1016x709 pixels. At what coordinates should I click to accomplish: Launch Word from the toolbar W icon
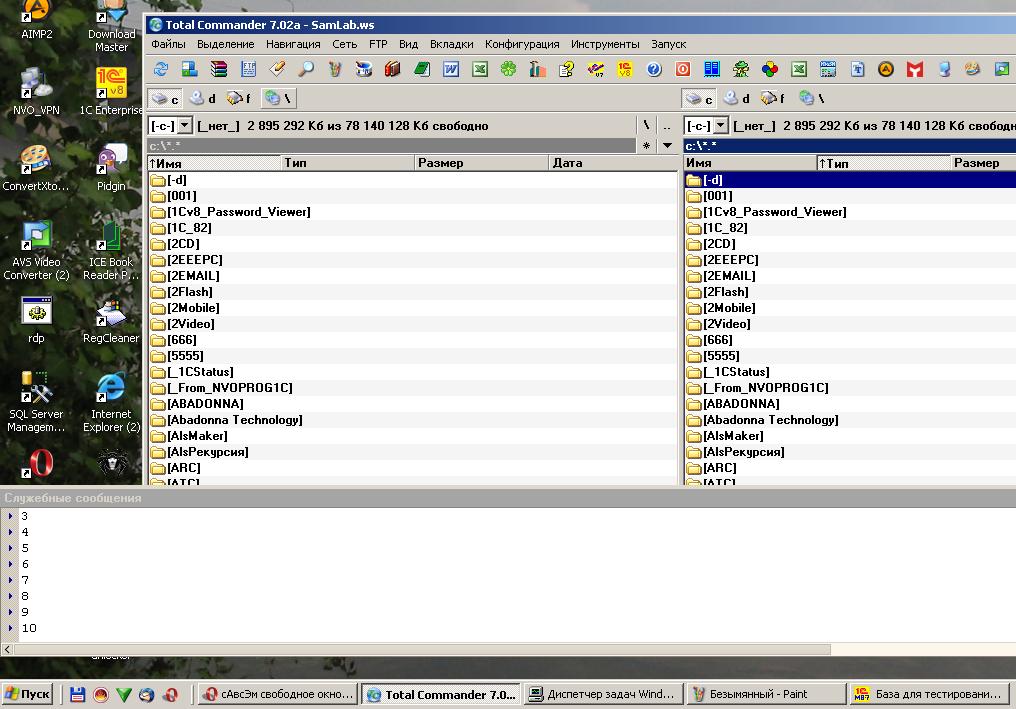[x=450, y=69]
